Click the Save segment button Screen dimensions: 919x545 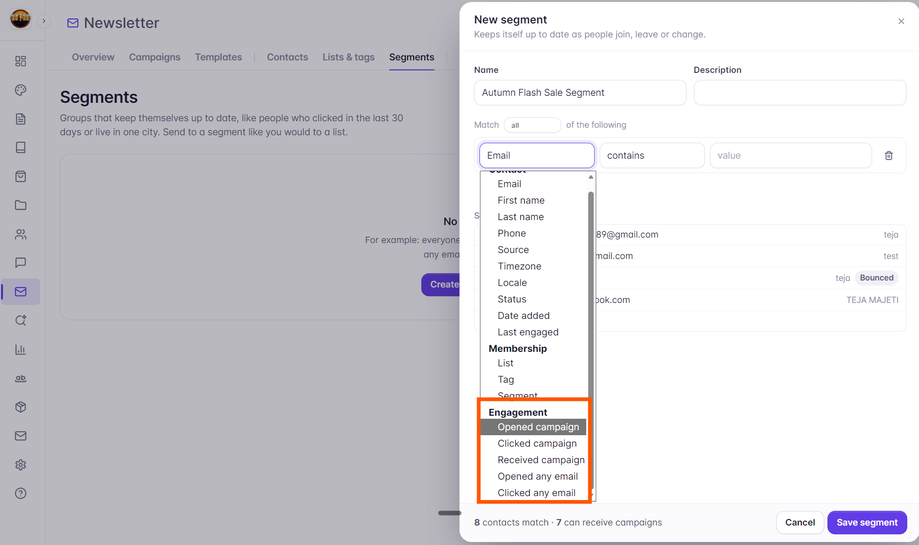(x=867, y=522)
